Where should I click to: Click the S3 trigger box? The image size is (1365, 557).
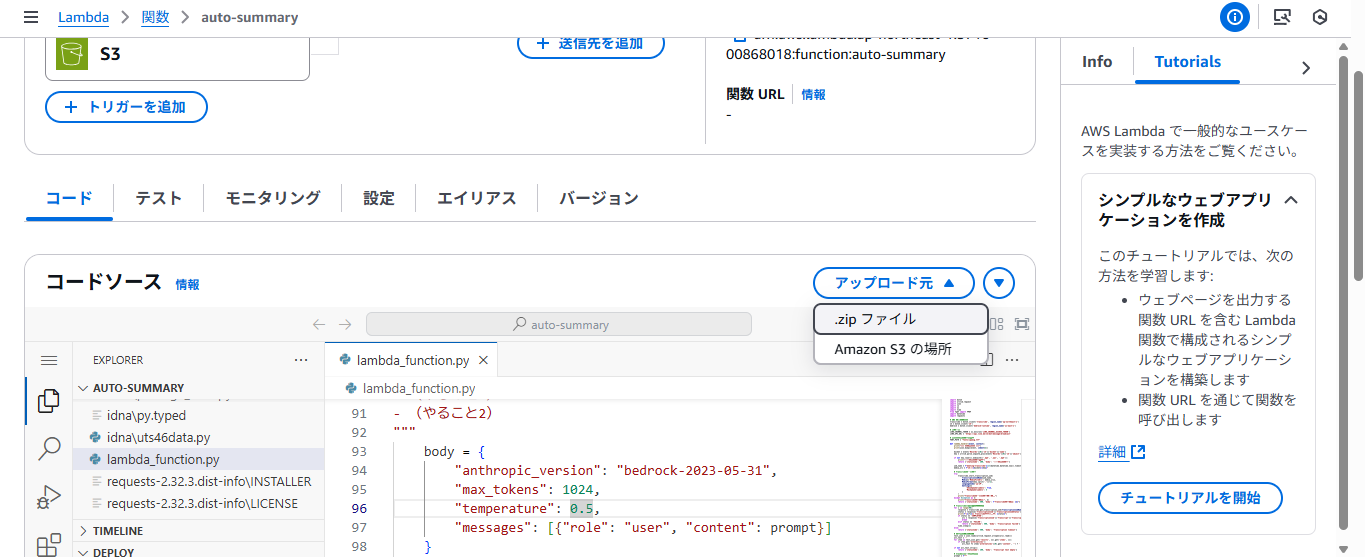(x=177, y=58)
